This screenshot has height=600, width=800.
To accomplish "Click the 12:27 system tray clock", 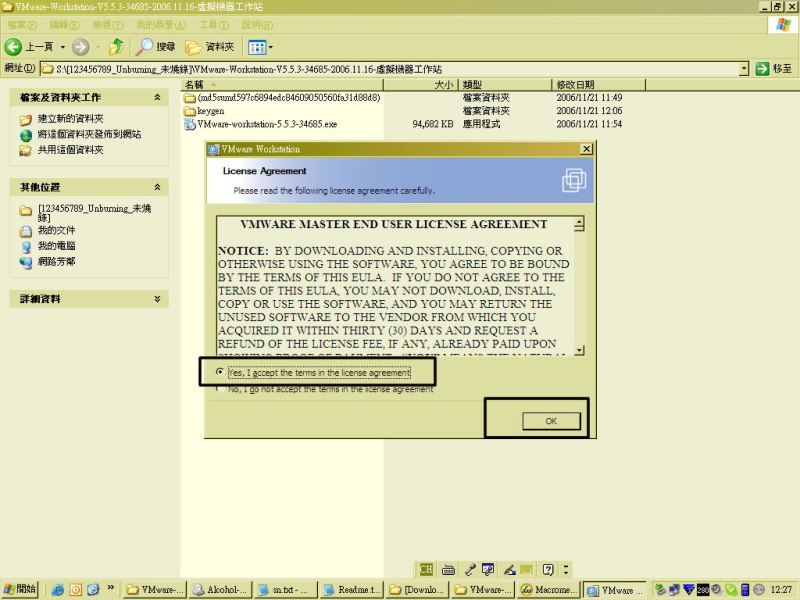I will [x=781, y=590].
